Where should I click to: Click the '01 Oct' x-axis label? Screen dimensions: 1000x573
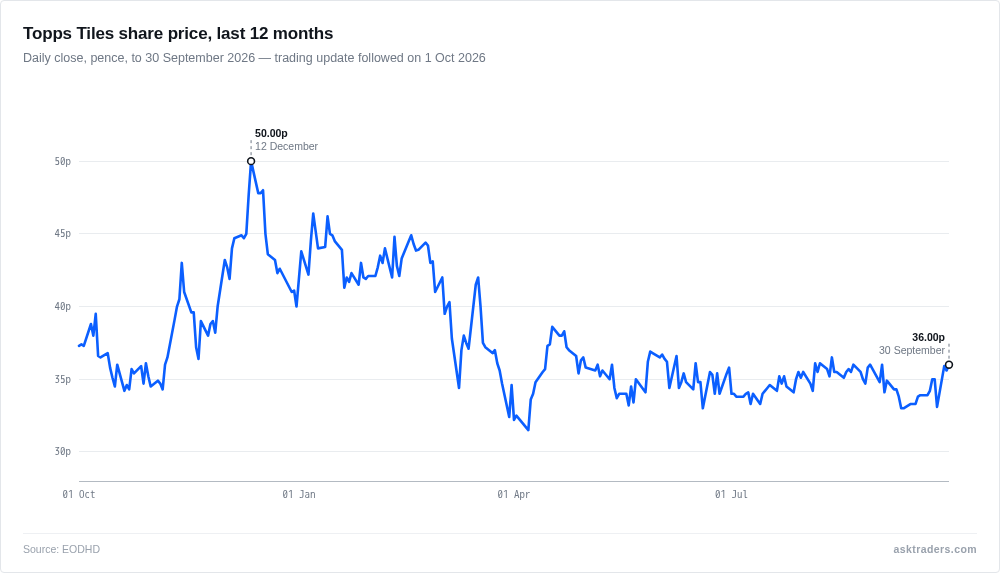coord(78,495)
